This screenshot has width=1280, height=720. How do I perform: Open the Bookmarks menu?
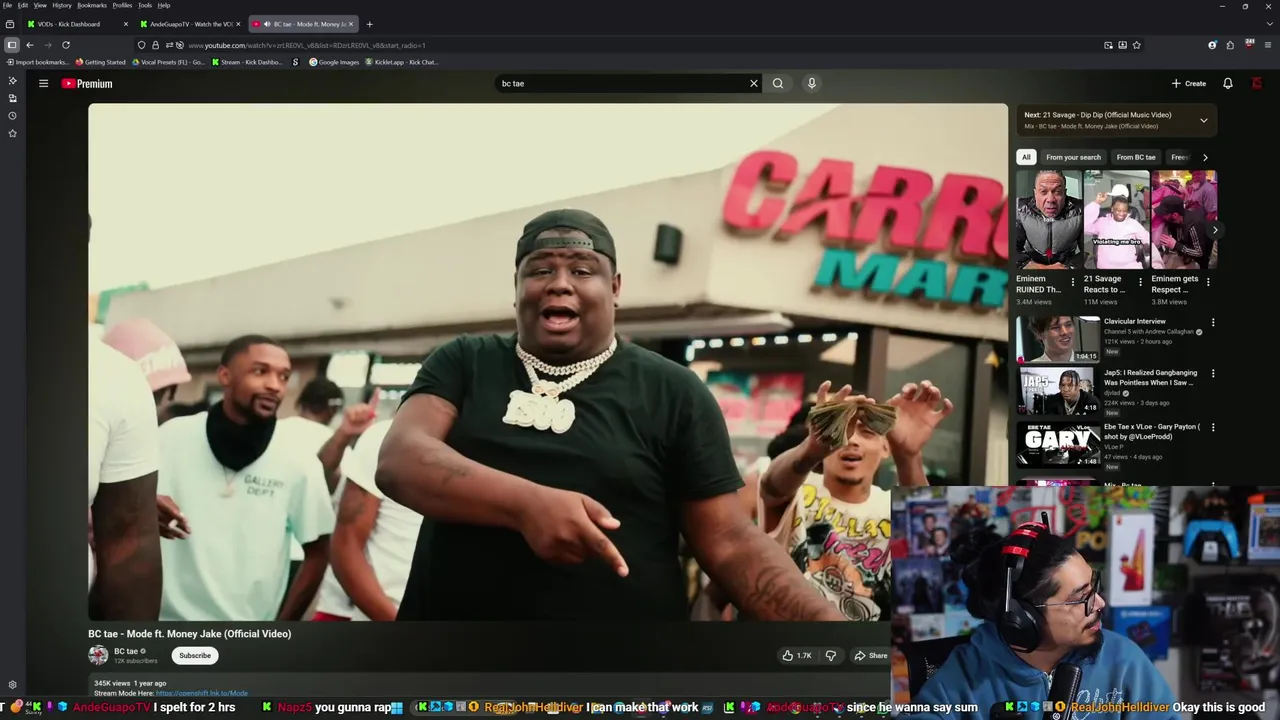click(92, 5)
